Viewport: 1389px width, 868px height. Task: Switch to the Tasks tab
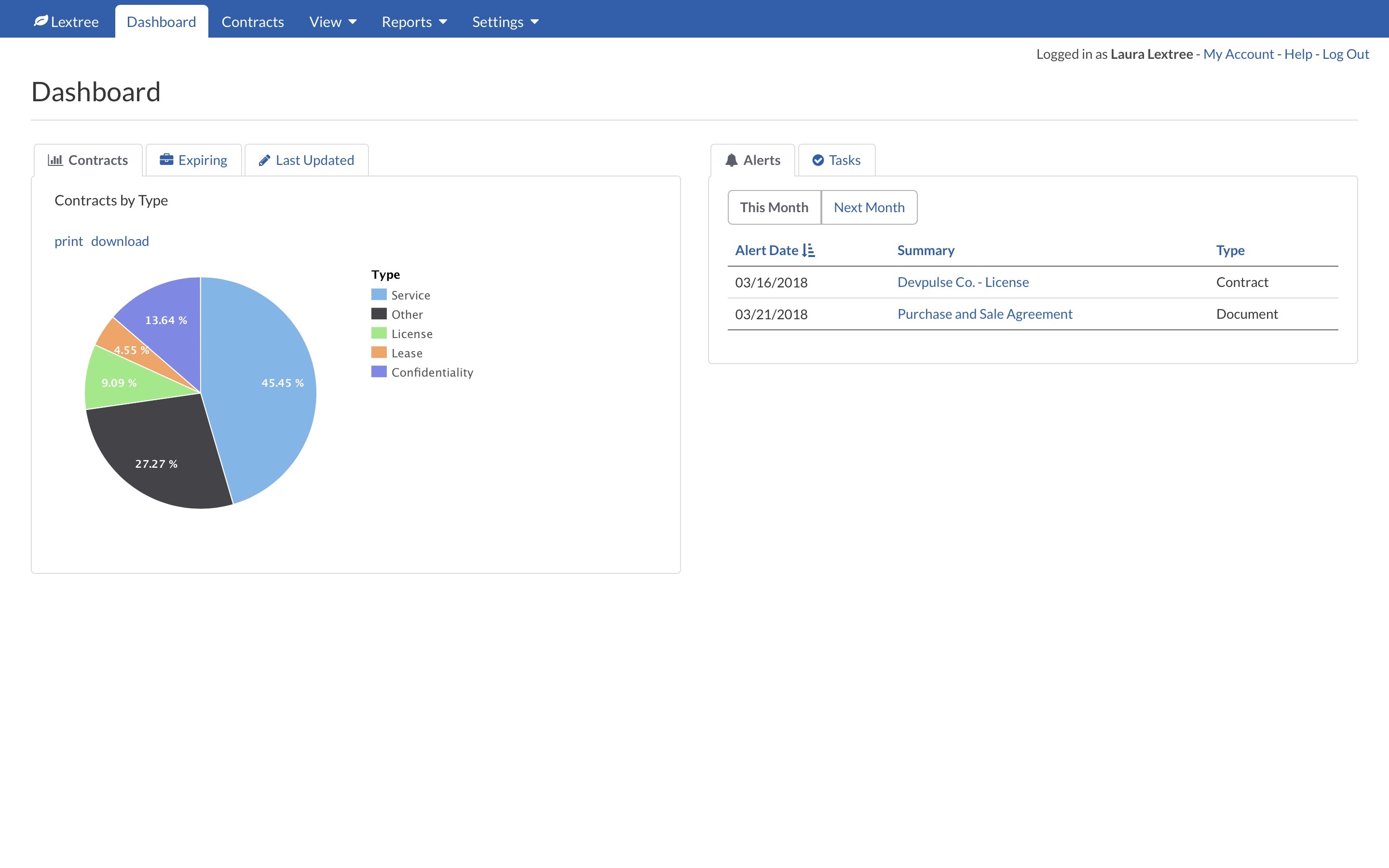click(836, 160)
